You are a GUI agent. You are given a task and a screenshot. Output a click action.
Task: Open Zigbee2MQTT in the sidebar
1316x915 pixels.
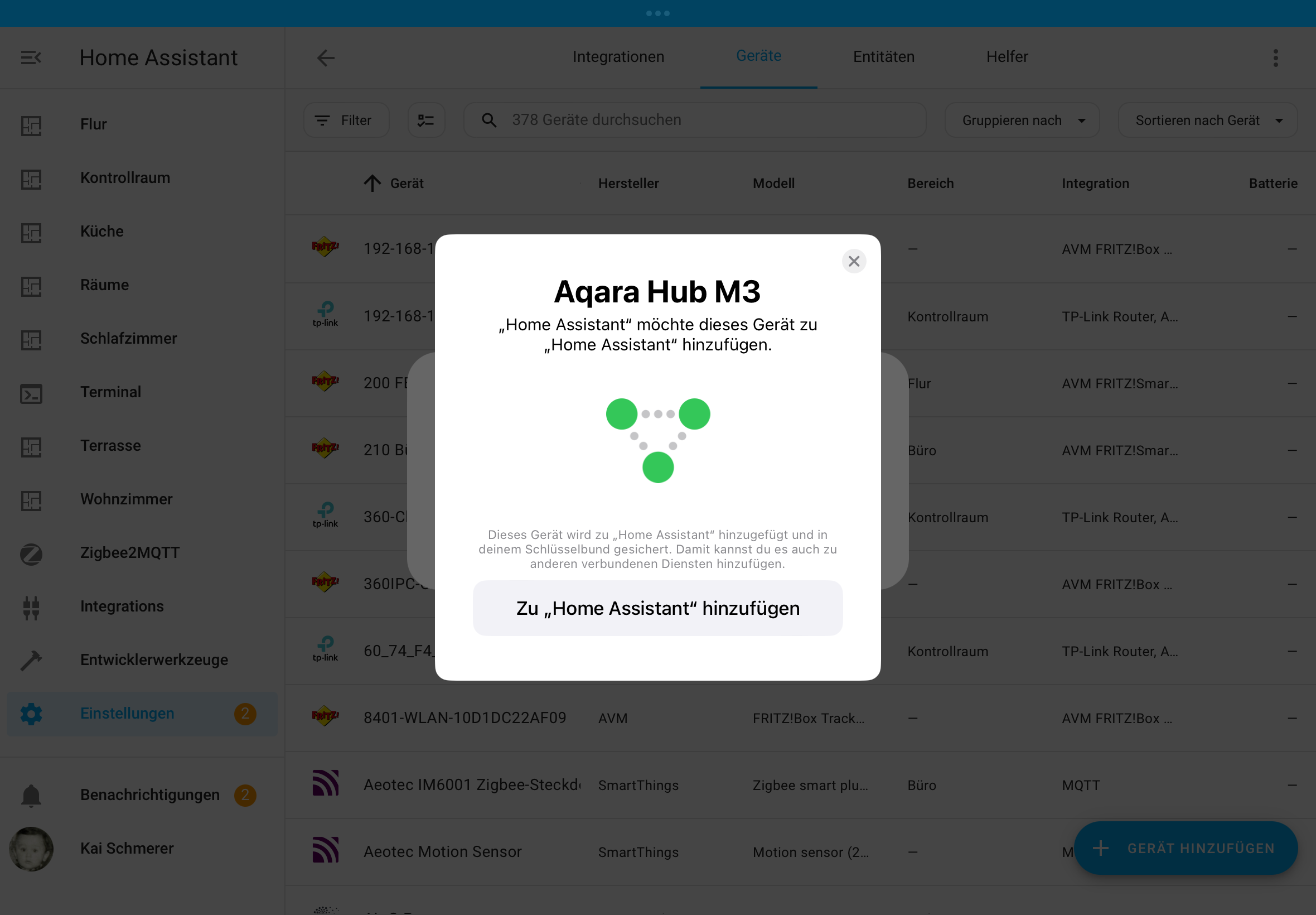pyautogui.click(x=129, y=553)
